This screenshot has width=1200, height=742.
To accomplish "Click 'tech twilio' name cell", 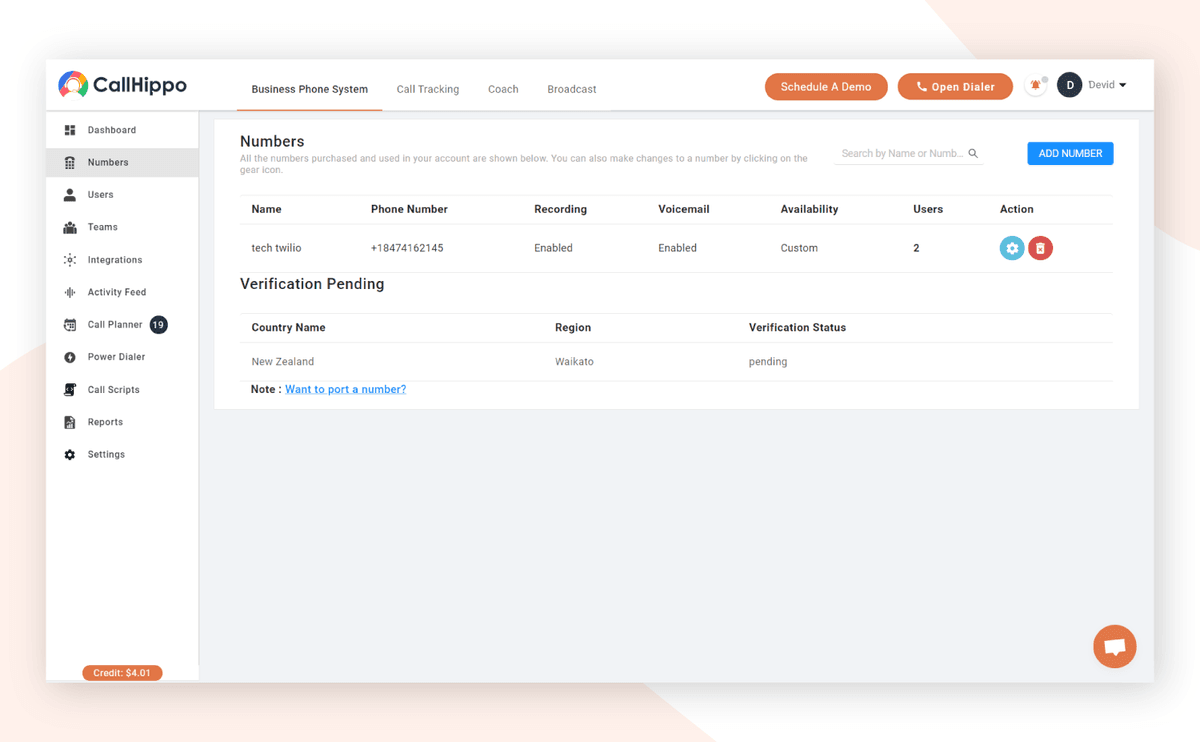I will point(276,248).
